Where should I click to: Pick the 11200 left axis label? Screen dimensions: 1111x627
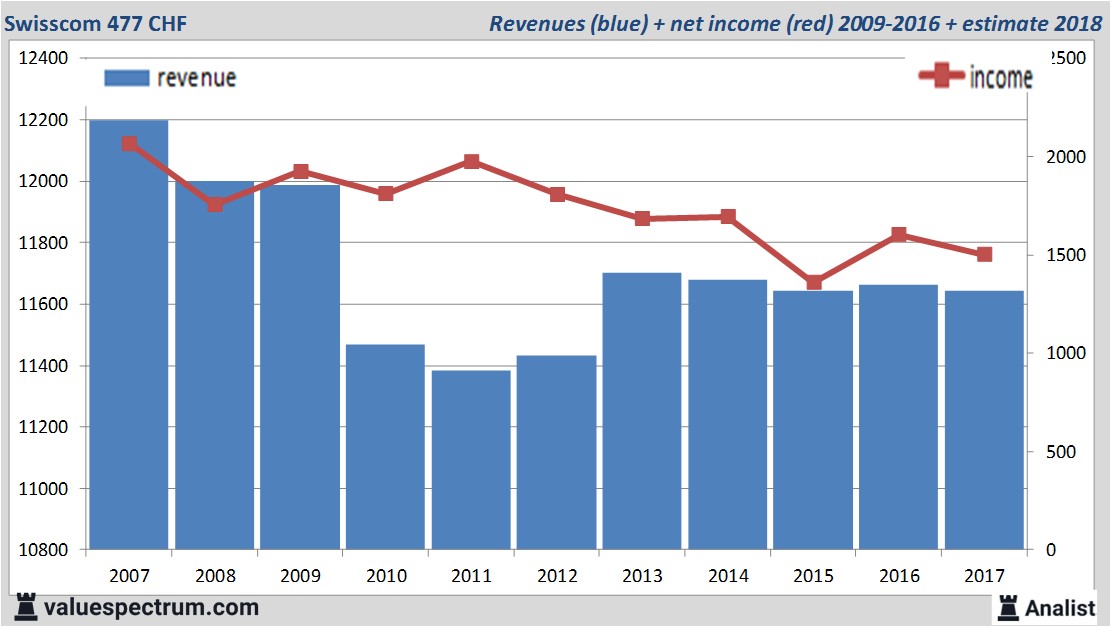coord(43,427)
